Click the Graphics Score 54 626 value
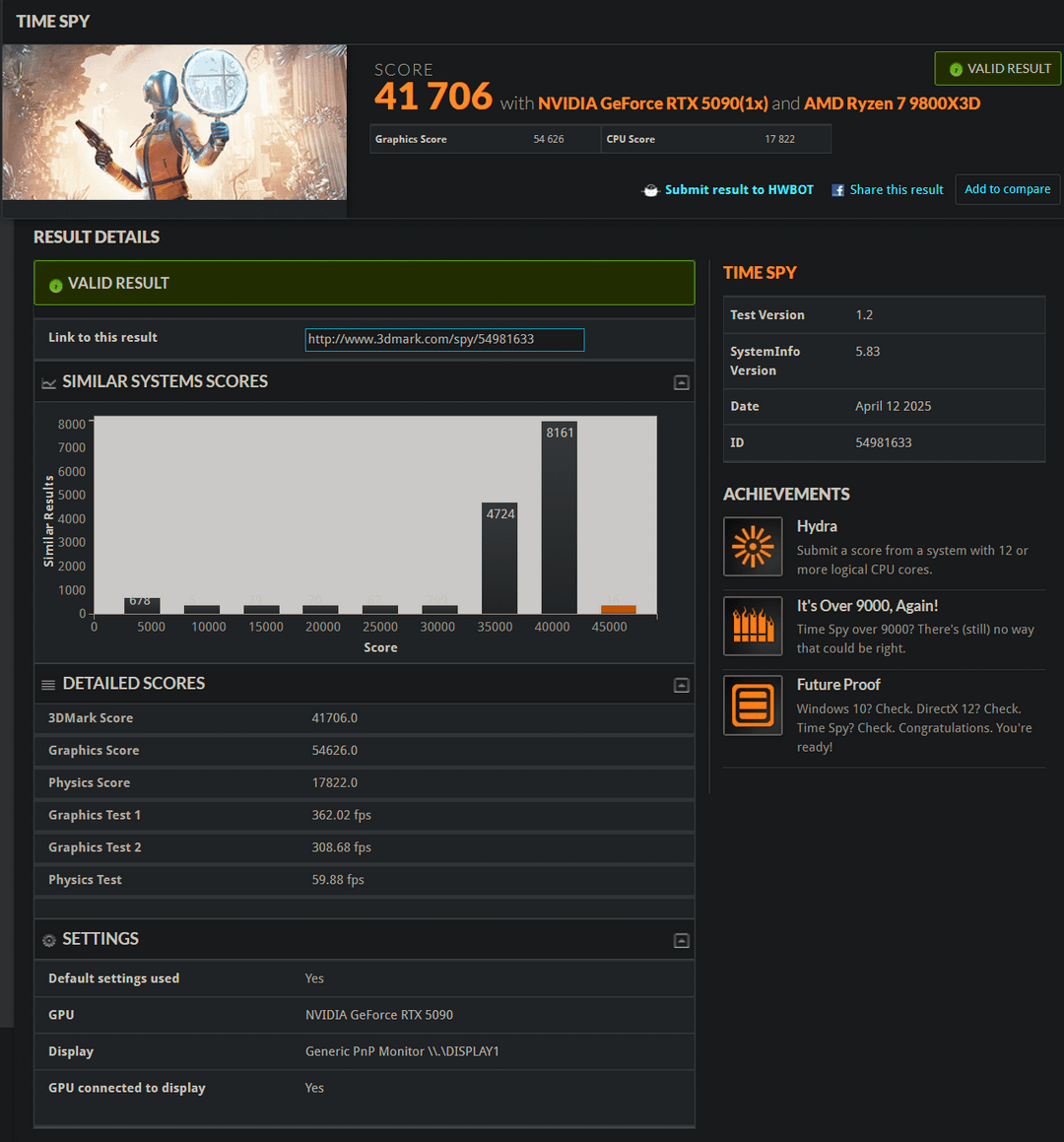Image resolution: width=1064 pixels, height=1142 pixels. click(549, 139)
